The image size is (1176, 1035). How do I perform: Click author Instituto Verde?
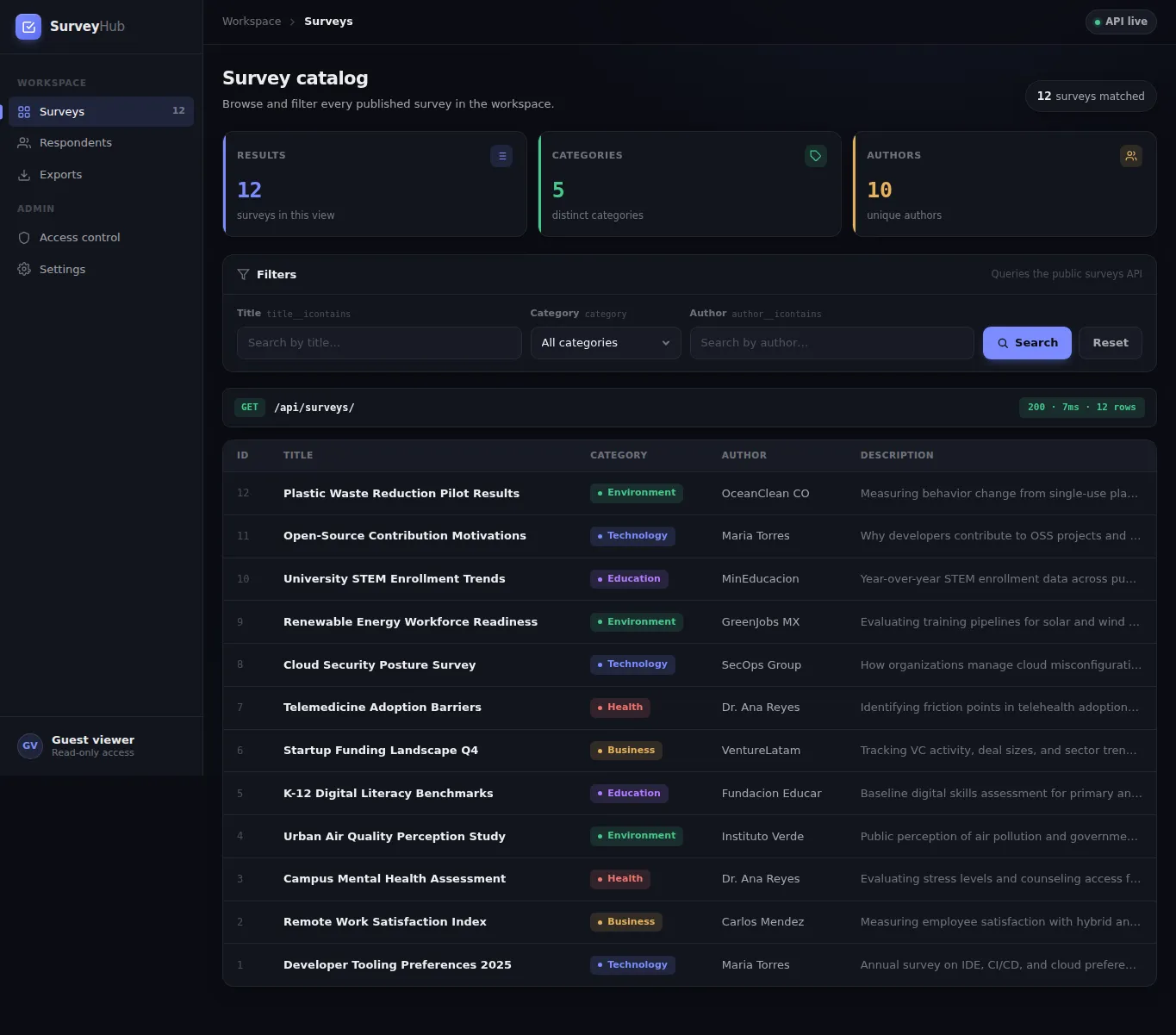762,837
